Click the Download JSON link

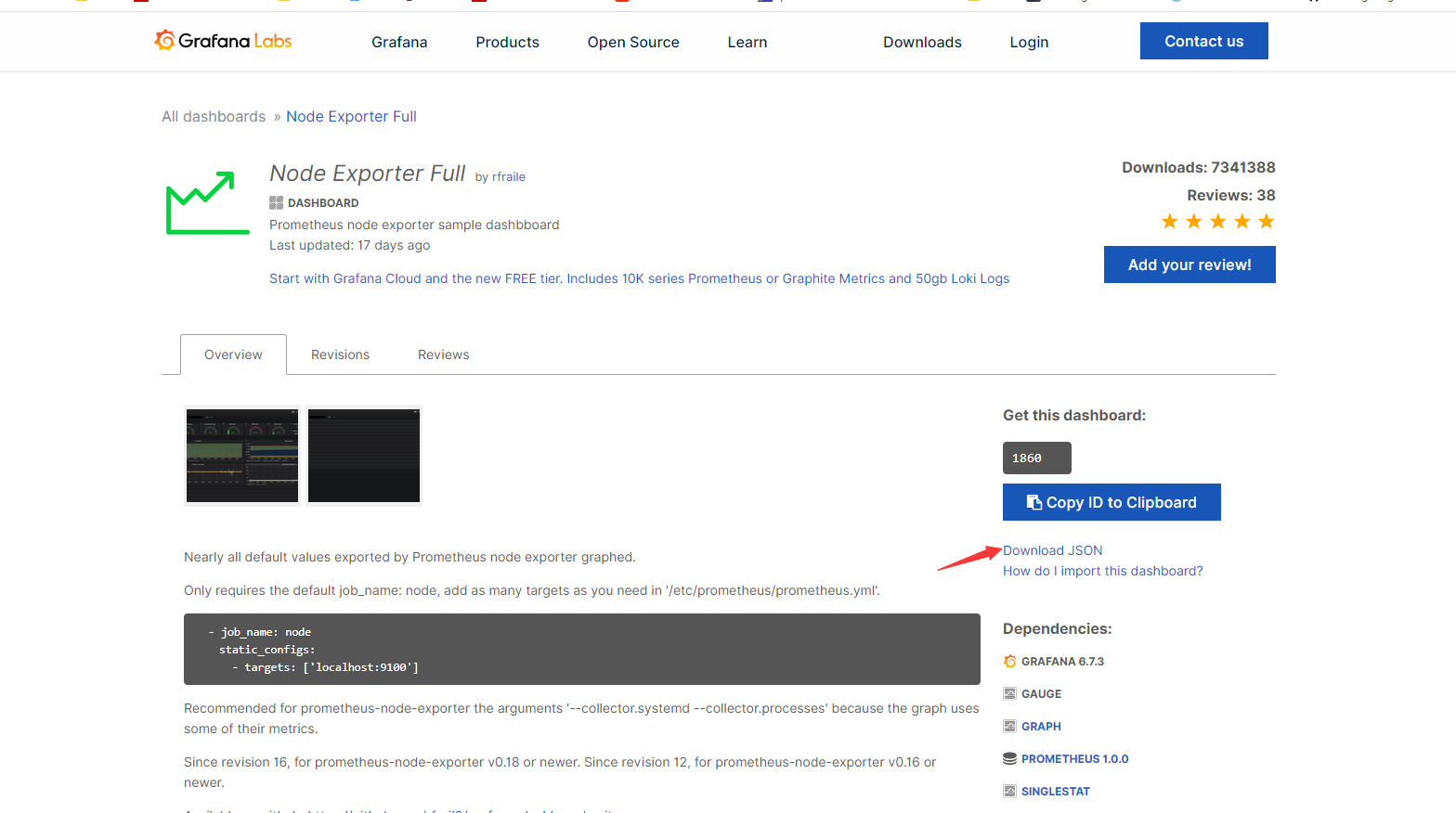click(x=1052, y=550)
